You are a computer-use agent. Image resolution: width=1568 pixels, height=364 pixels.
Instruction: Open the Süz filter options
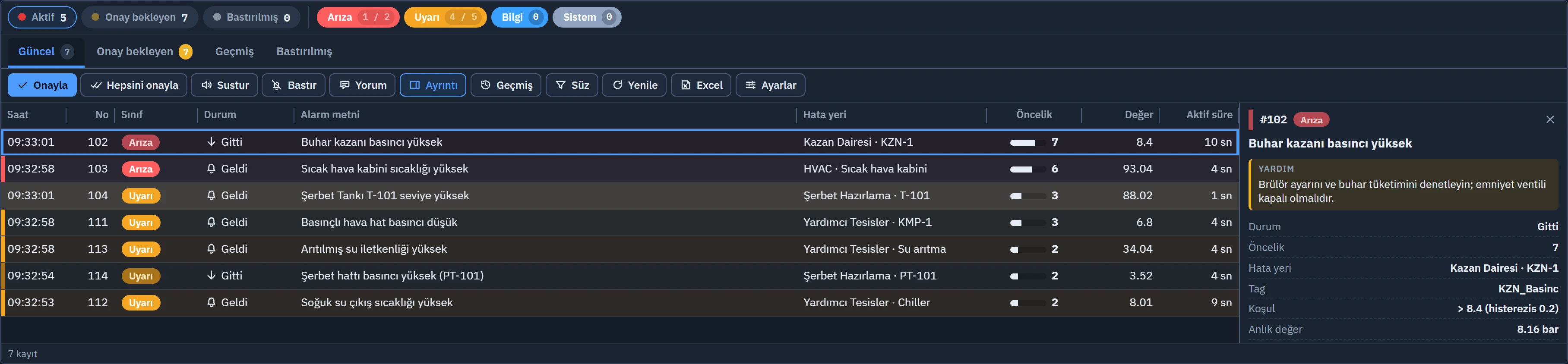(572, 85)
